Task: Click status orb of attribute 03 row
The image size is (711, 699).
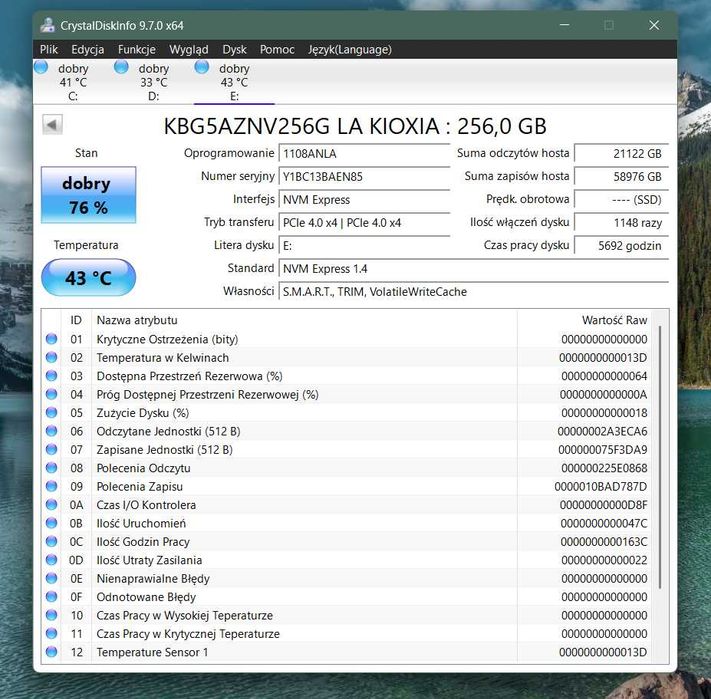Action: pyautogui.click(x=52, y=376)
